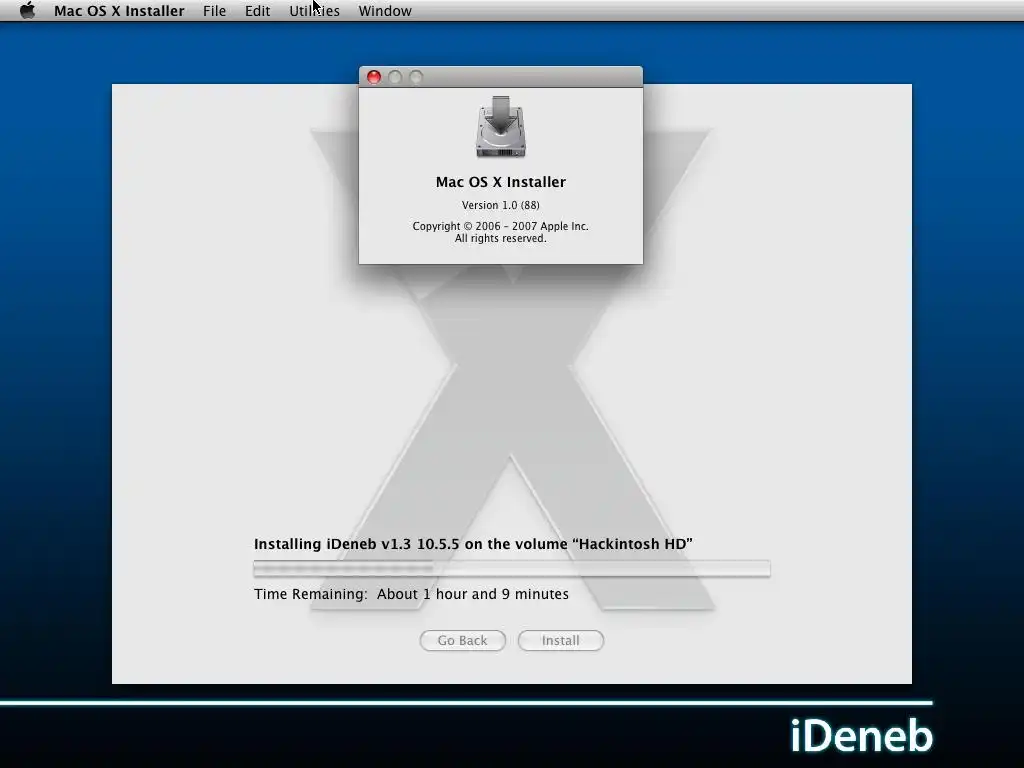The height and width of the screenshot is (768, 1024).
Task: Click the Time Remaining status text
Action: click(411, 594)
